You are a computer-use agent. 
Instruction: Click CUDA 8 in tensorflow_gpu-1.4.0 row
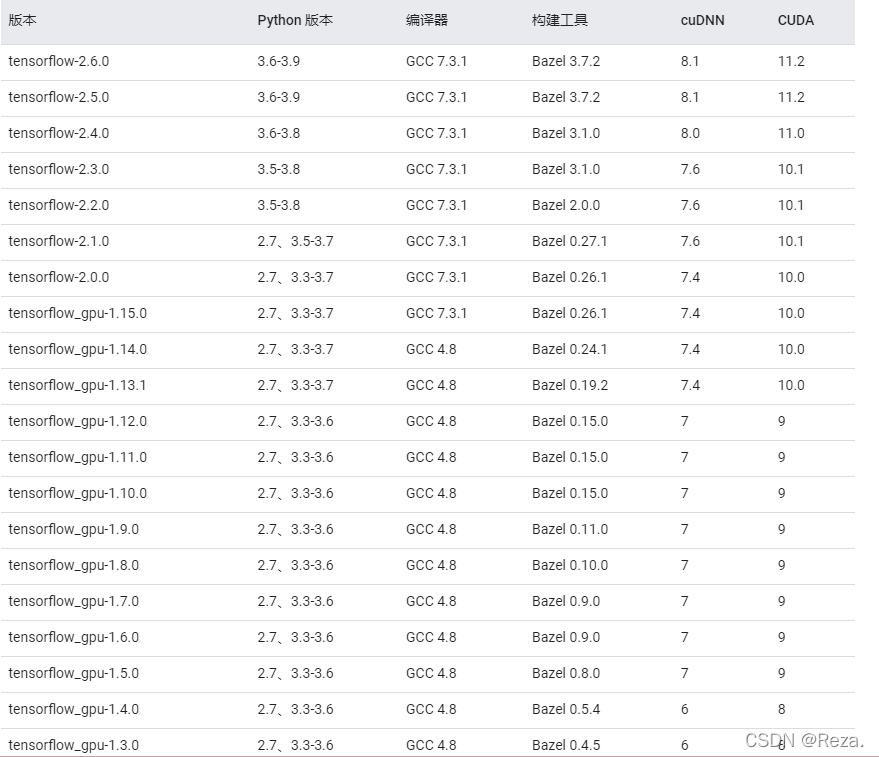781,709
